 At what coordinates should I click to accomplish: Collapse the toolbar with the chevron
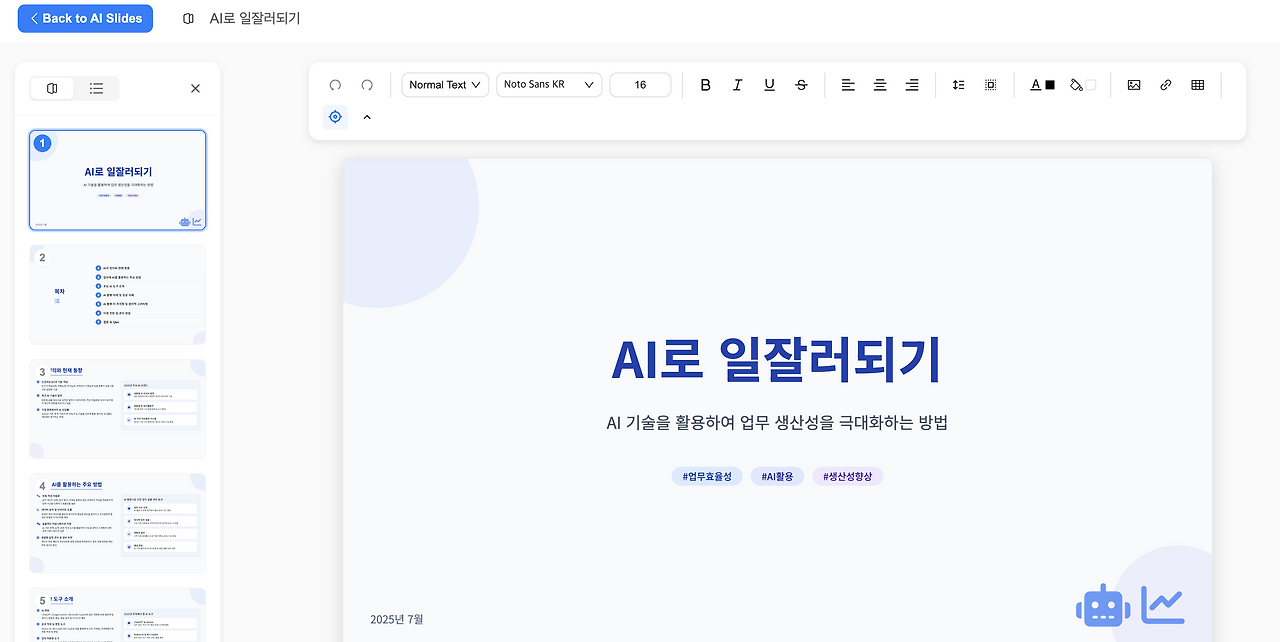pos(366,117)
